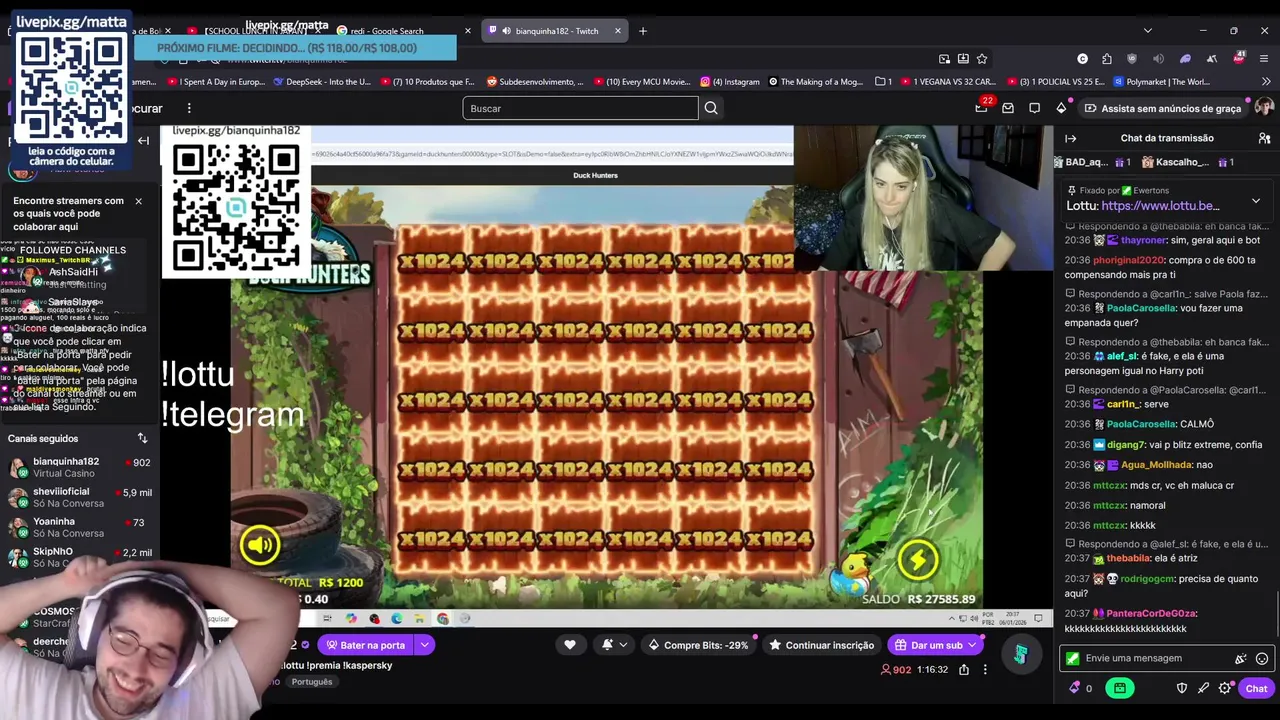The height and width of the screenshot is (720, 1280).
Task: Open the Lottu link in pinned chat message
Action: (x=1160, y=206)
